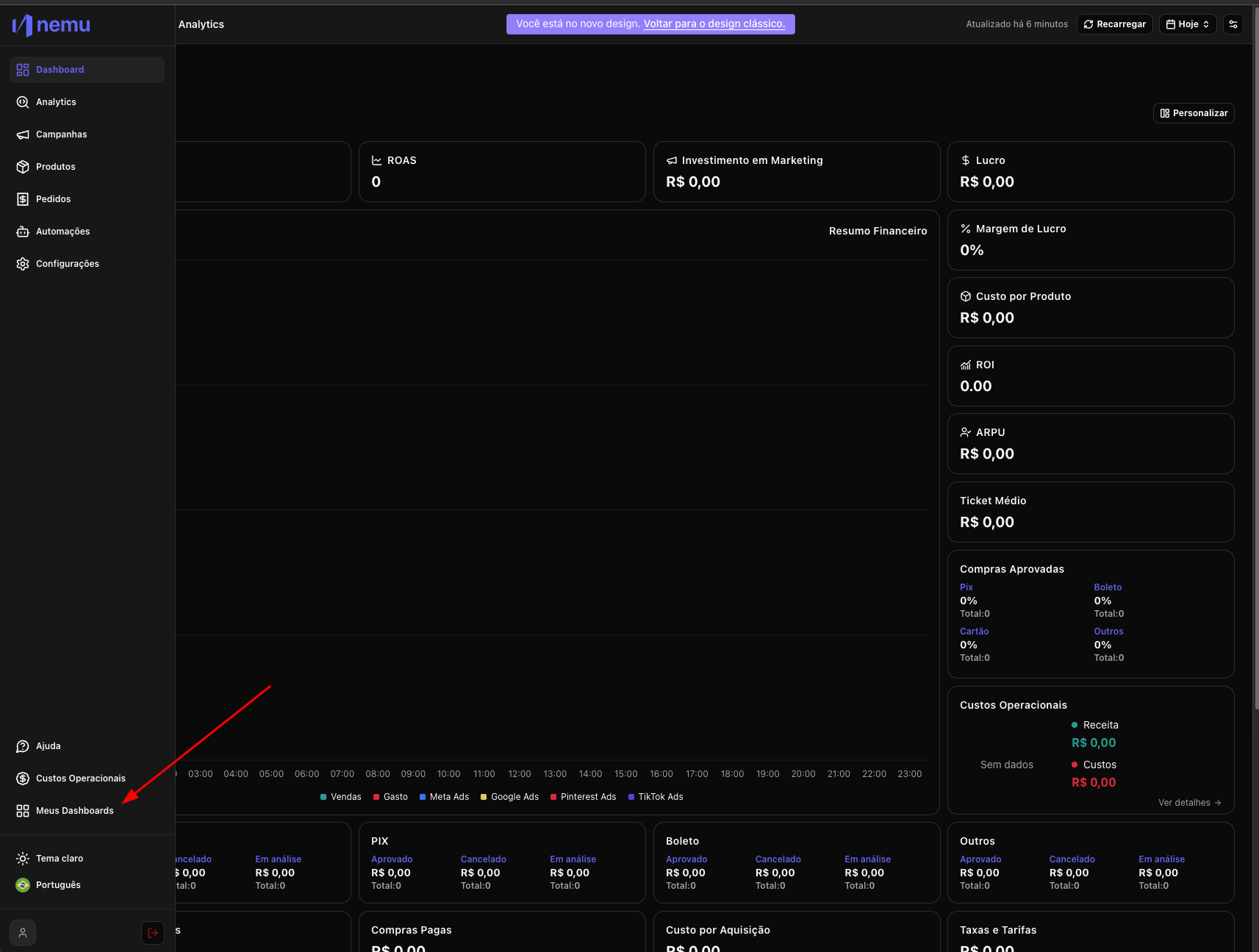This screenshot has height=952, width=1259.
Task: Toggle Google Ads legend series
Action: coord(509,797)
